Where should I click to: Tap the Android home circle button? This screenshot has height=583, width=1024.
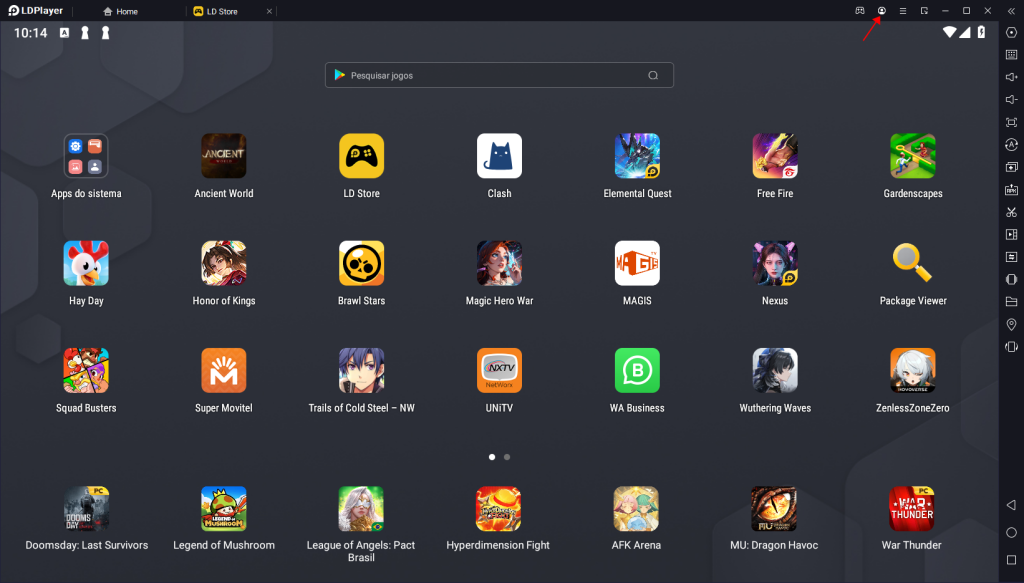click(x=1011, y=533)
